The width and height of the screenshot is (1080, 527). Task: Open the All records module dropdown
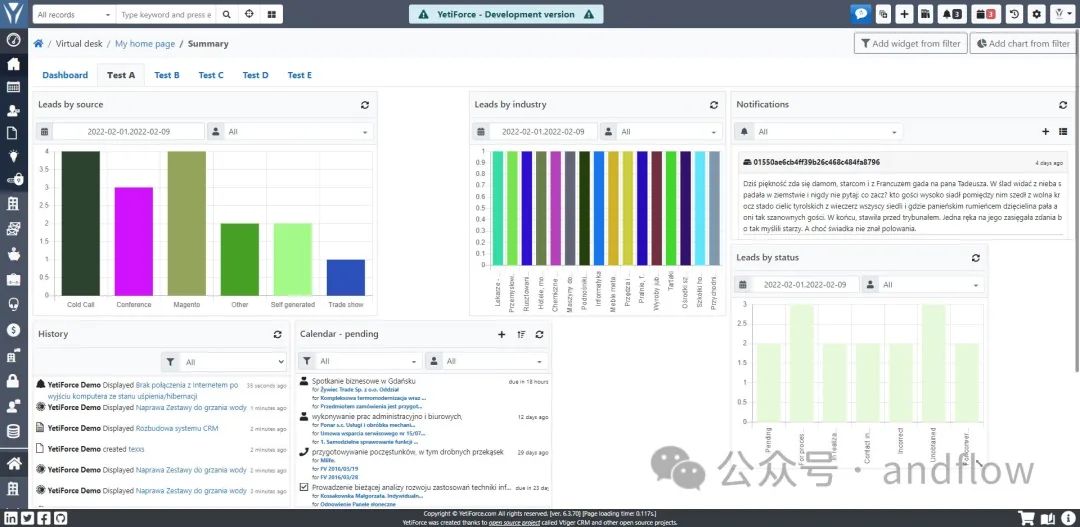click(x=74, y=14)
